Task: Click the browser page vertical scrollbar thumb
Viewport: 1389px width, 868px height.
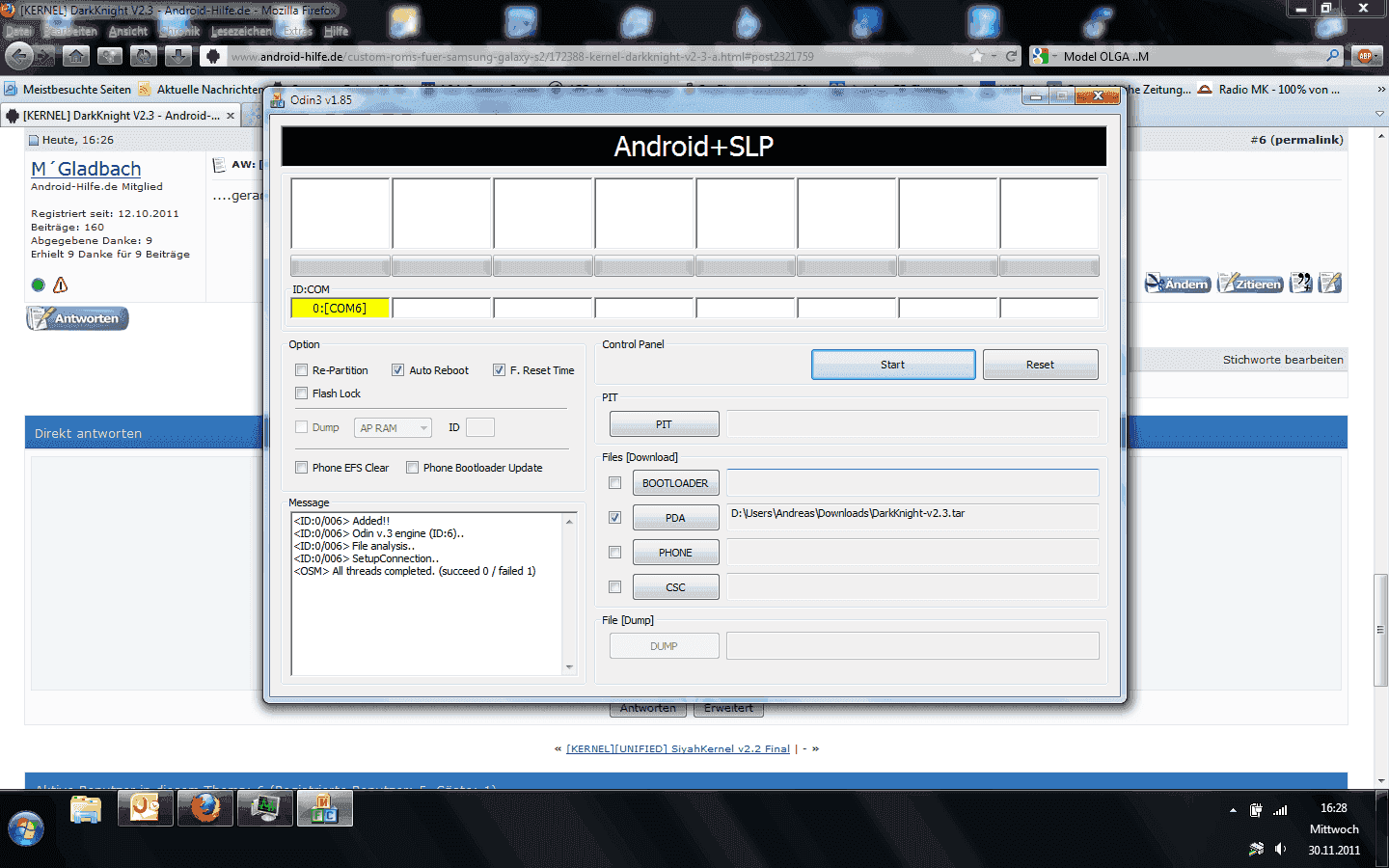Action: [1380, 629]
